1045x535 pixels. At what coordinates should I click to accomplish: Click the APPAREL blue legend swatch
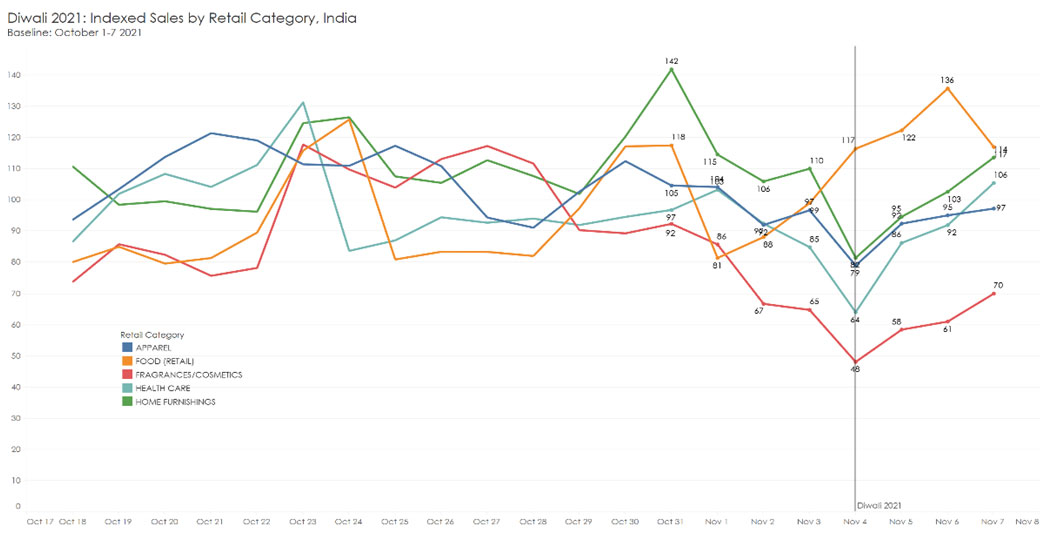pyautogui.click(x=114, y=348)
